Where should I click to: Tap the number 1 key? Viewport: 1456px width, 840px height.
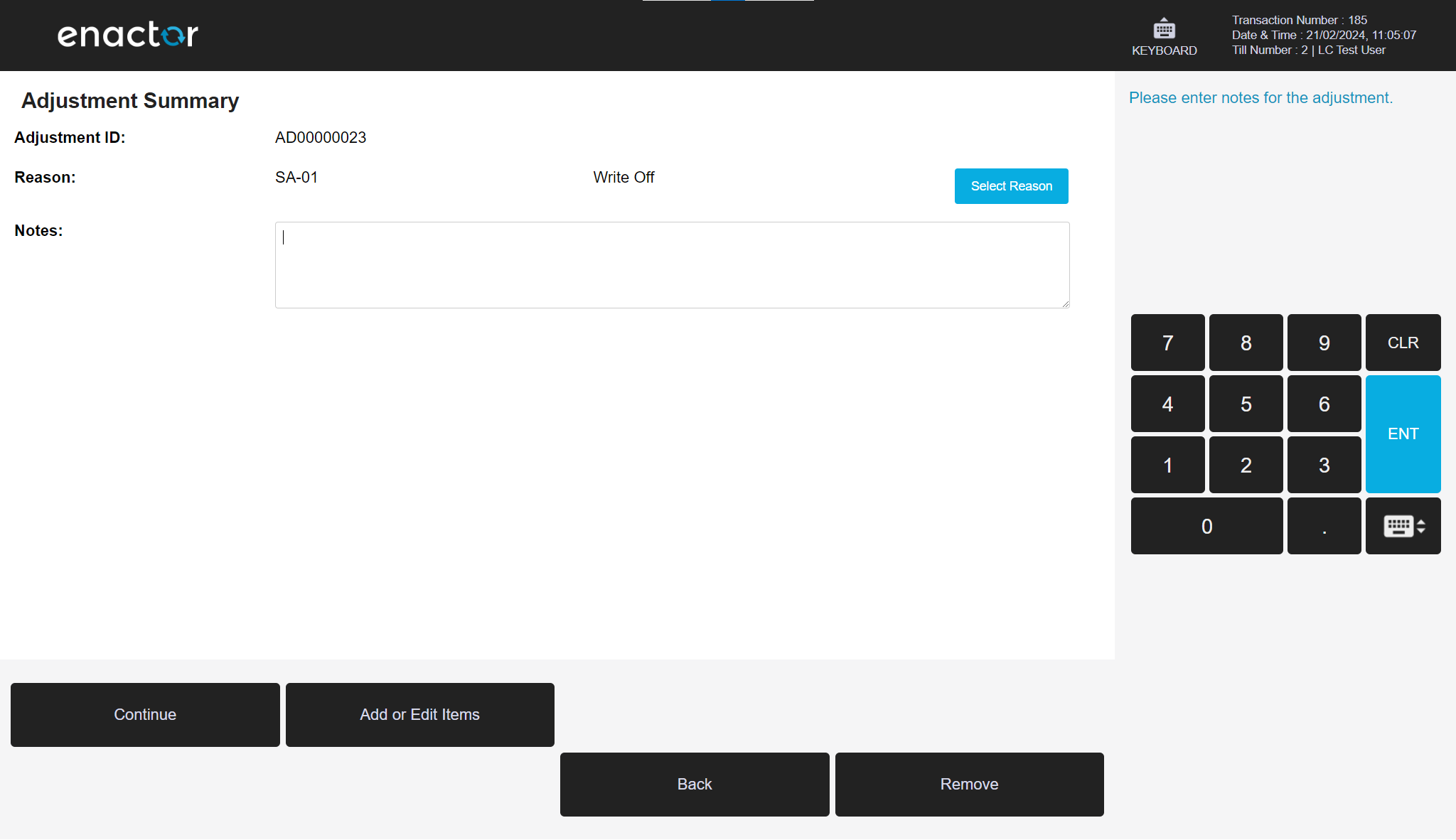click(x=1167, y=465)
